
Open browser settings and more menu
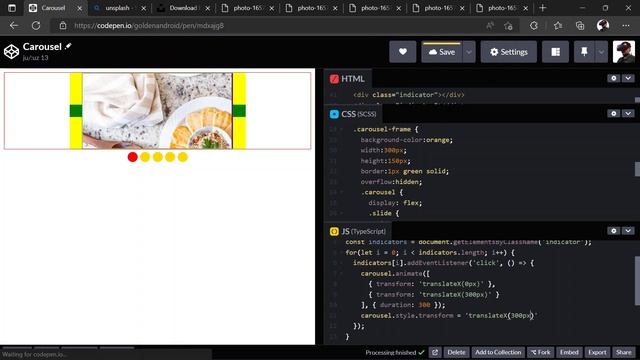pos(626,25)
